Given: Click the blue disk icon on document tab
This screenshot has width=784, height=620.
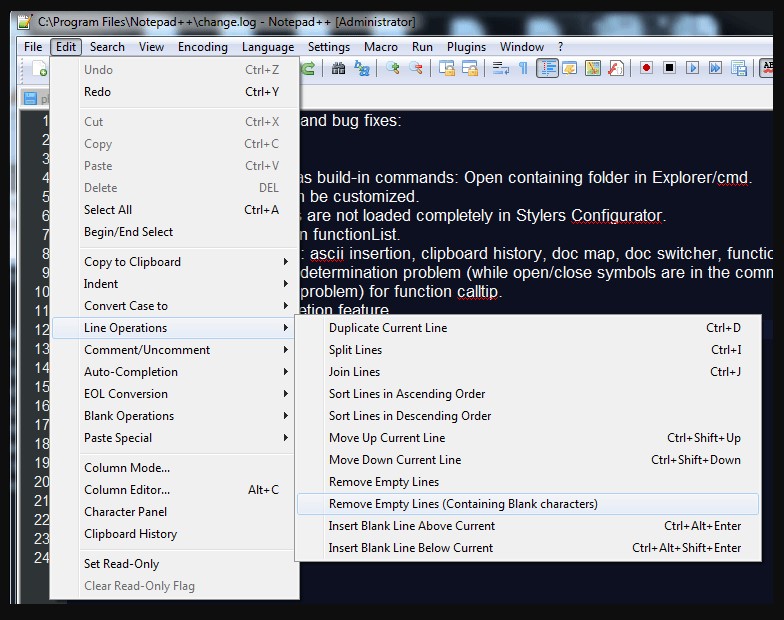Looking at the screenshot, I should point(30,98).
